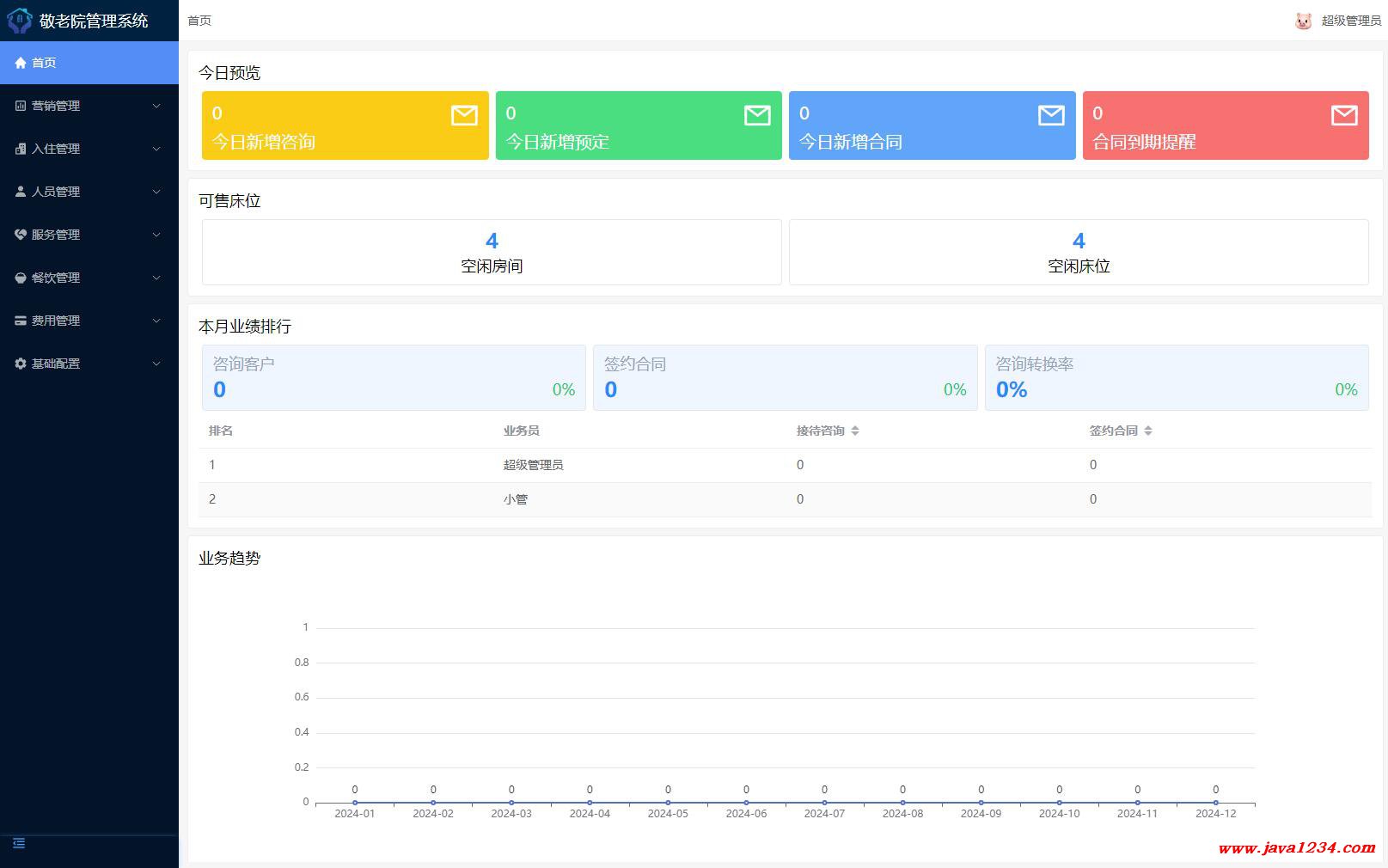This screenshot has height=868, width=1388.
Task: Open the 基础配置 sidebar menu
Action: [89, 364]
